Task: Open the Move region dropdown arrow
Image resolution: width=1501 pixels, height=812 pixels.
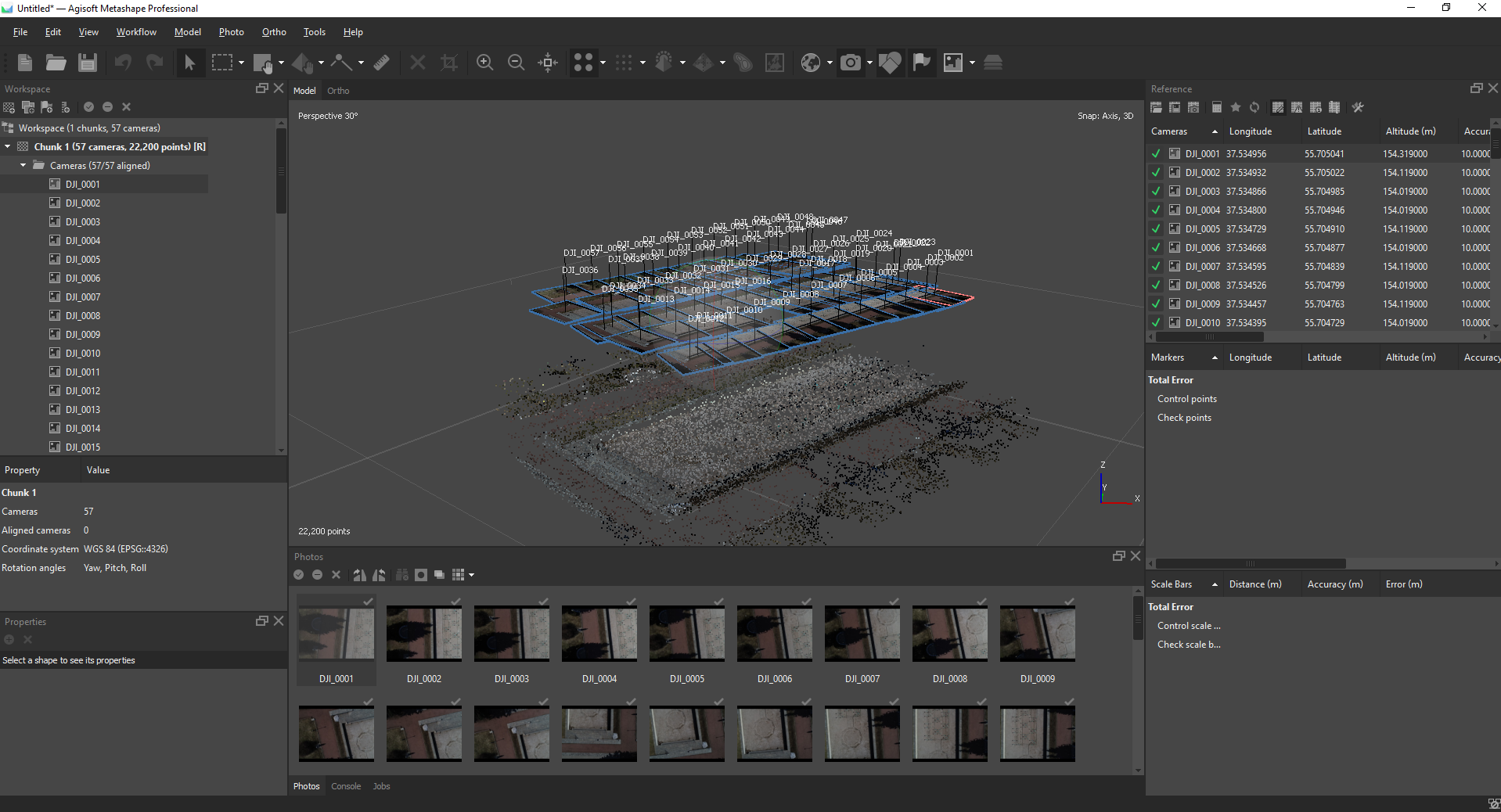Action: (x=282, y=63)
